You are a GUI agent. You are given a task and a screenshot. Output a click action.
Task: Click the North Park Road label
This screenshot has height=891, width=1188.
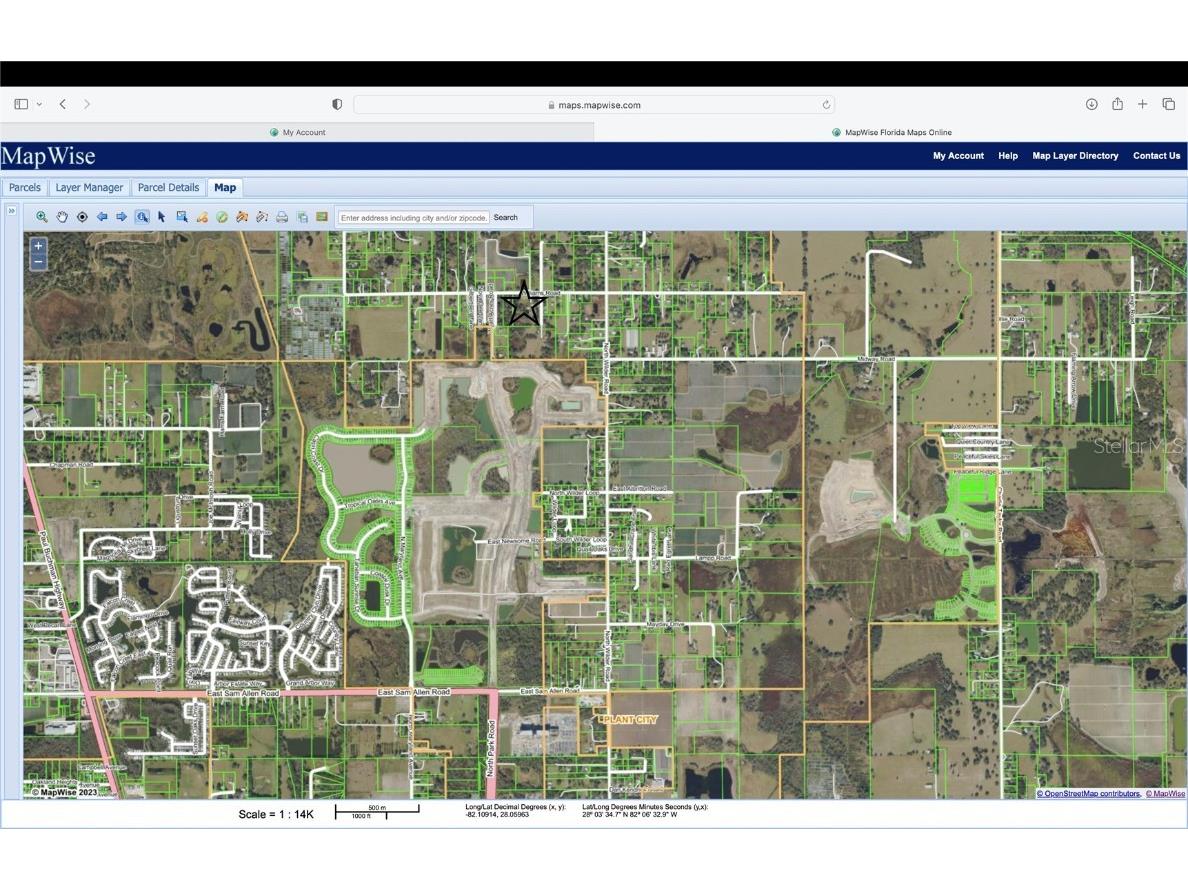pyautogui.click(x=491, y=749)
